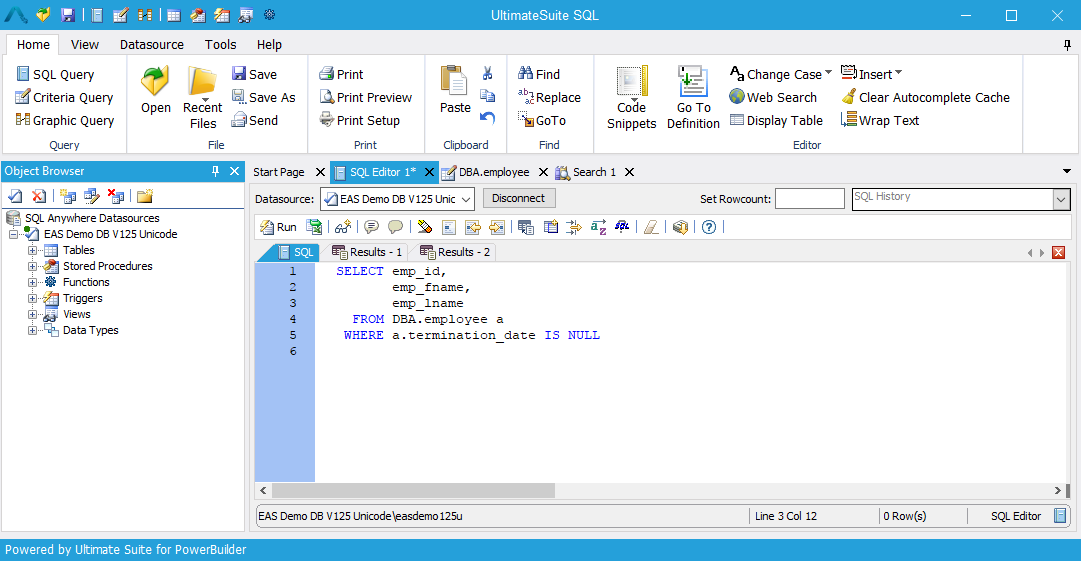Click Clear Autocomplete Cache
The image size is (1081, 561).
pyautogui.click(x=925, y=97)
